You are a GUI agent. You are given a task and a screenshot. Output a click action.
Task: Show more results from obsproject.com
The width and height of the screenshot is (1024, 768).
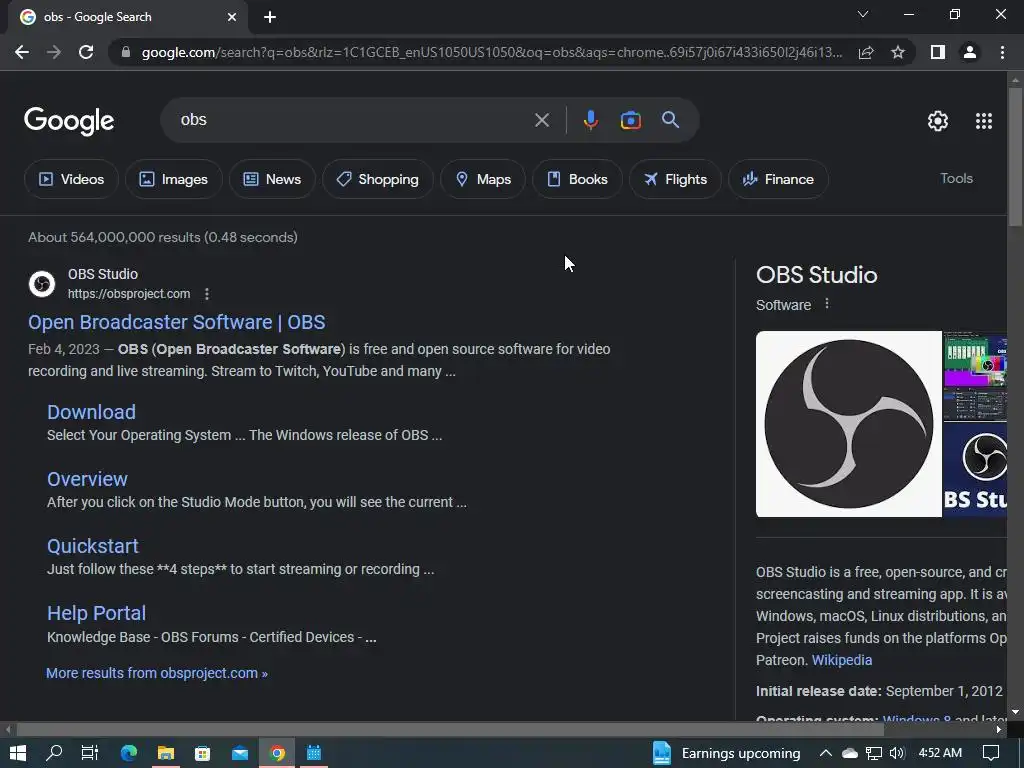pyautogui.click(x=157, y=673)
